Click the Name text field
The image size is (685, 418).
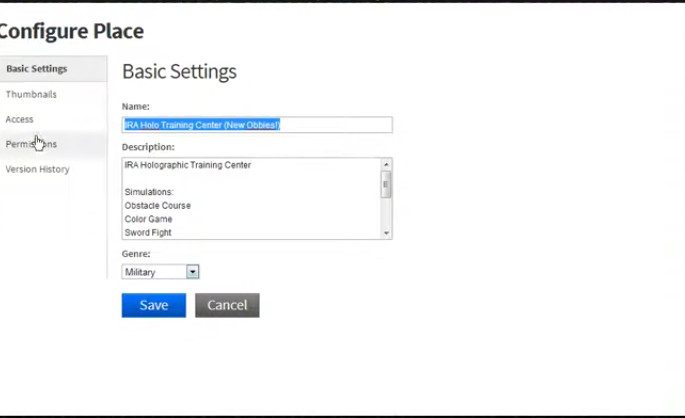click(256, 125)
